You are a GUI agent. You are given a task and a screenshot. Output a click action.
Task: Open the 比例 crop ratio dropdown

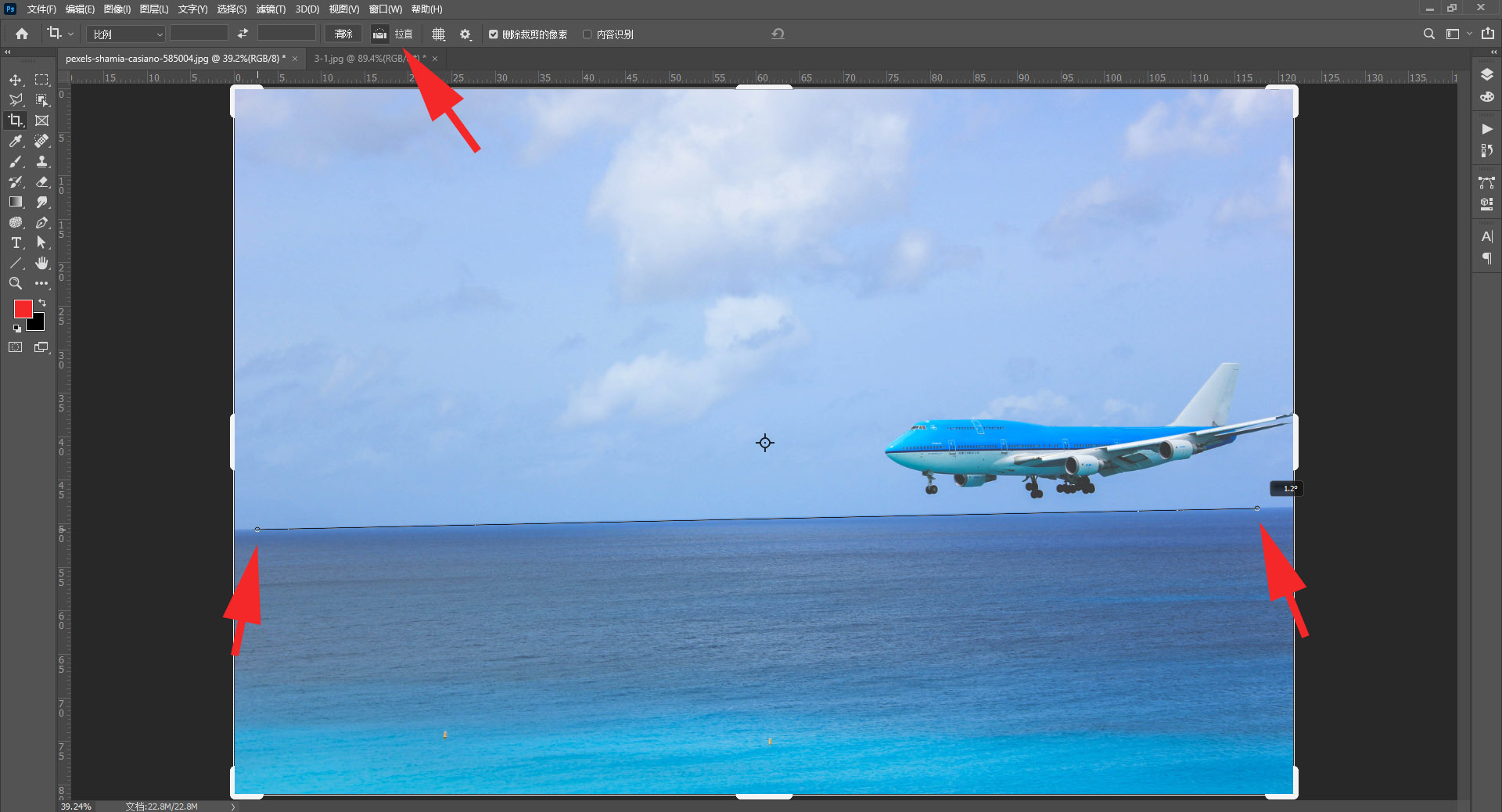tap(127, 34)
